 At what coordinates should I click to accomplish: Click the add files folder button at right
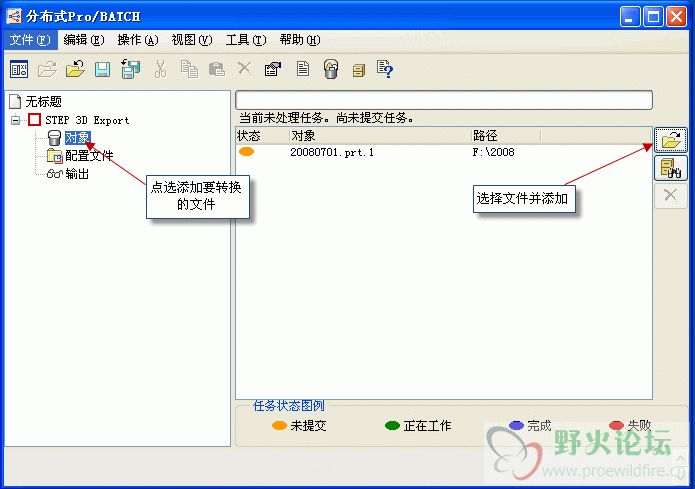coord(671,140)
